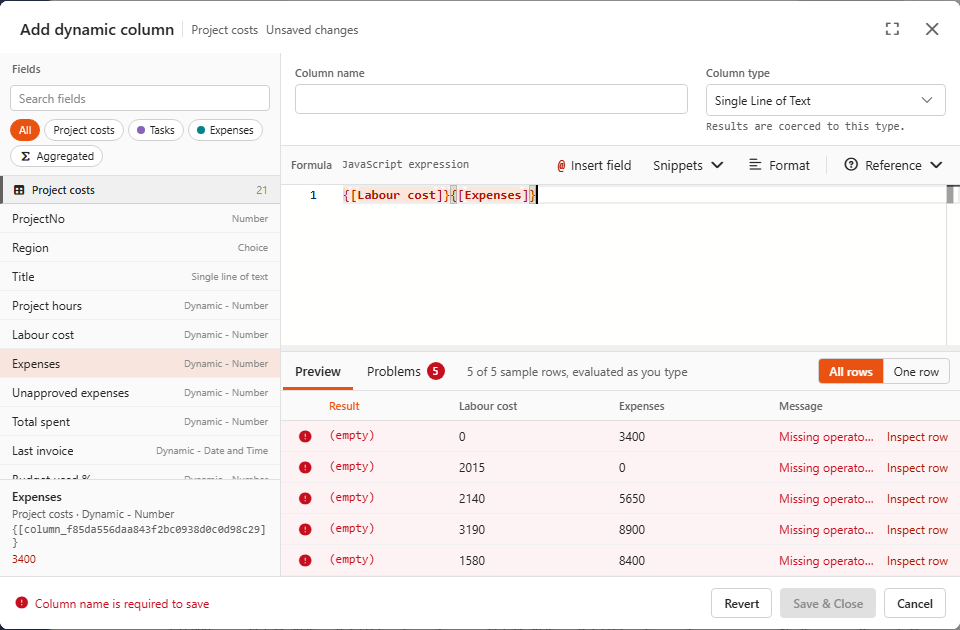Select the Unapproved expenses field
This screenshot has height=630, width=960.
[140, 392]
